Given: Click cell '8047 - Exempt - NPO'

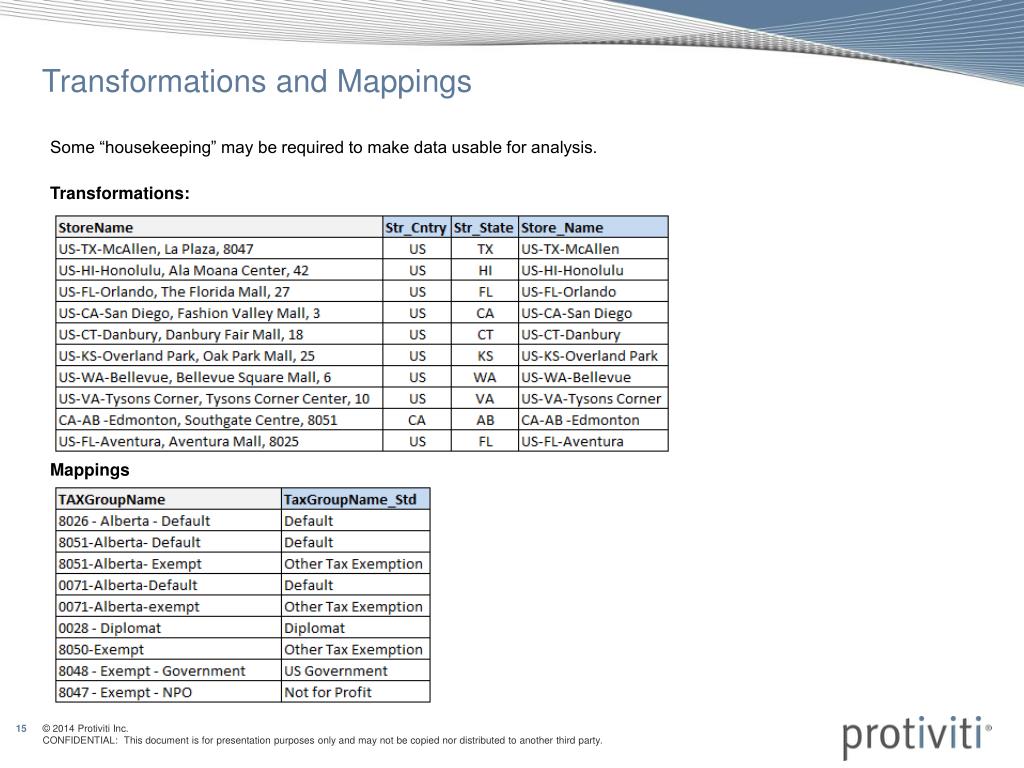Looking at the screenshot, I should click(168, 692).
